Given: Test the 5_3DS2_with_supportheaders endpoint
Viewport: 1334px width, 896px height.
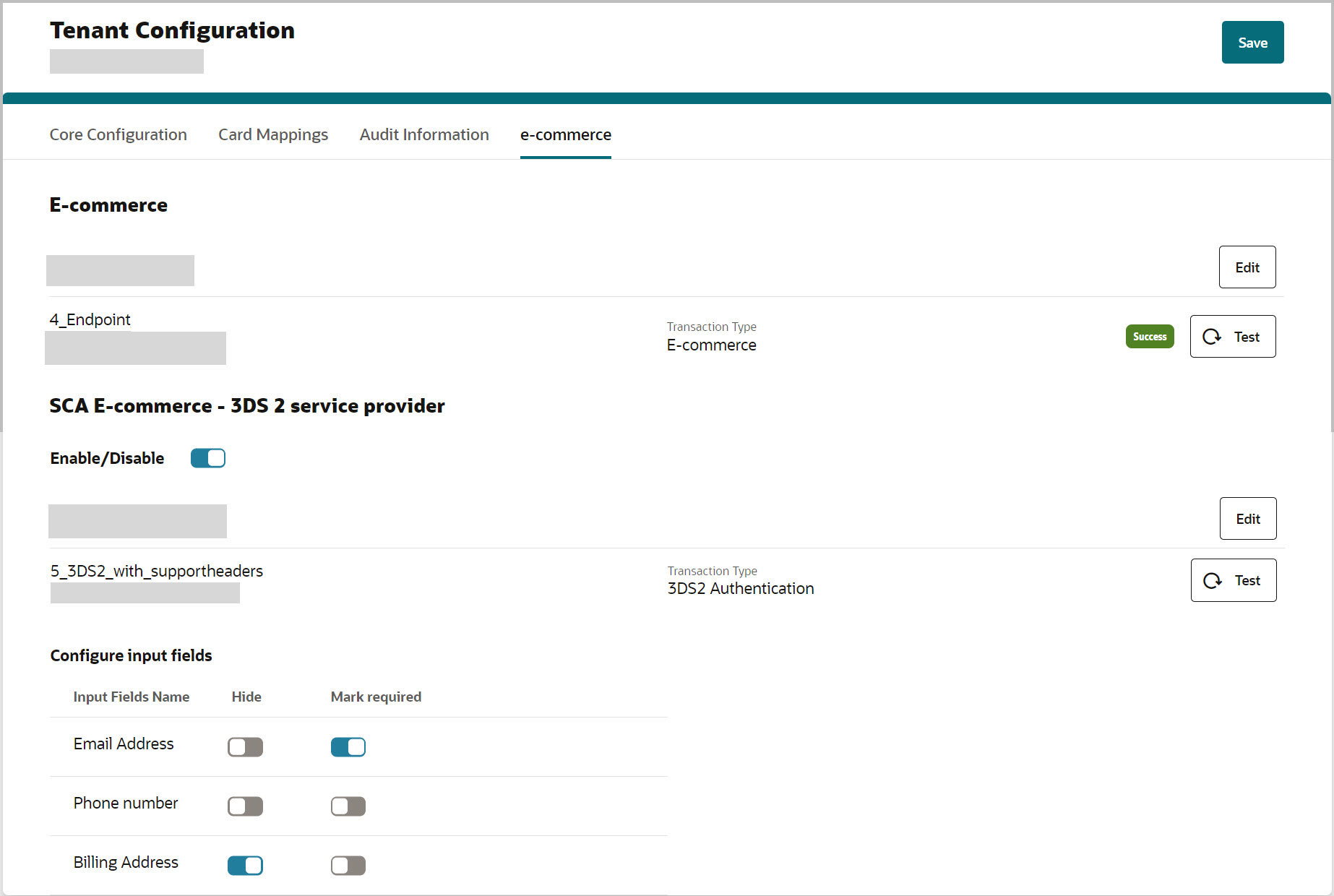Looking at the screenshot, I should 1233,580.
